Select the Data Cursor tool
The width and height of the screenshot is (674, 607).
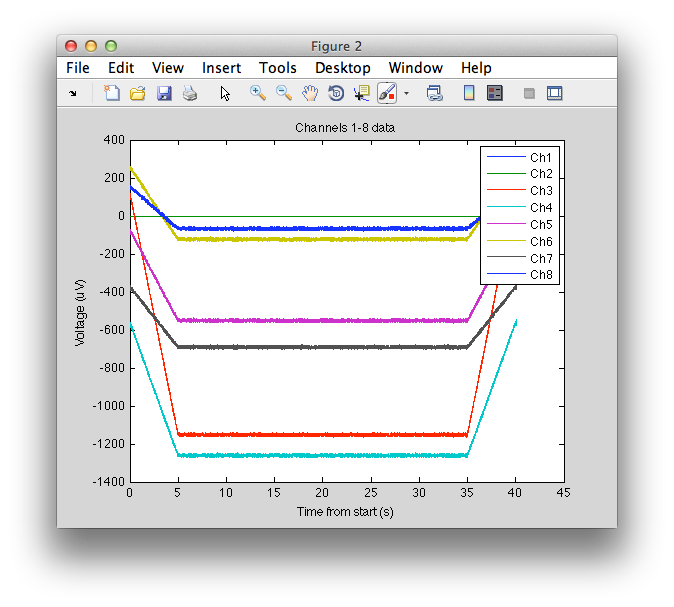tap(362, 93)
